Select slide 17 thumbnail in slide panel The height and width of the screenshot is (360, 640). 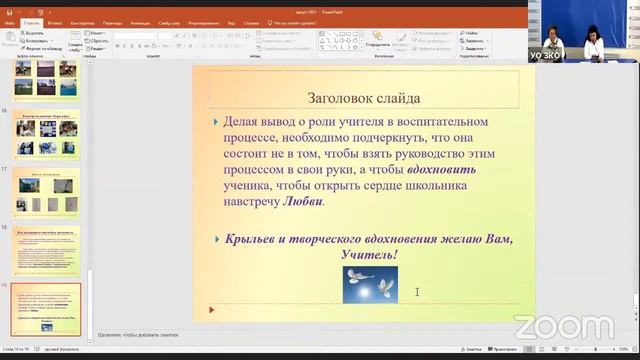point(46,193)
